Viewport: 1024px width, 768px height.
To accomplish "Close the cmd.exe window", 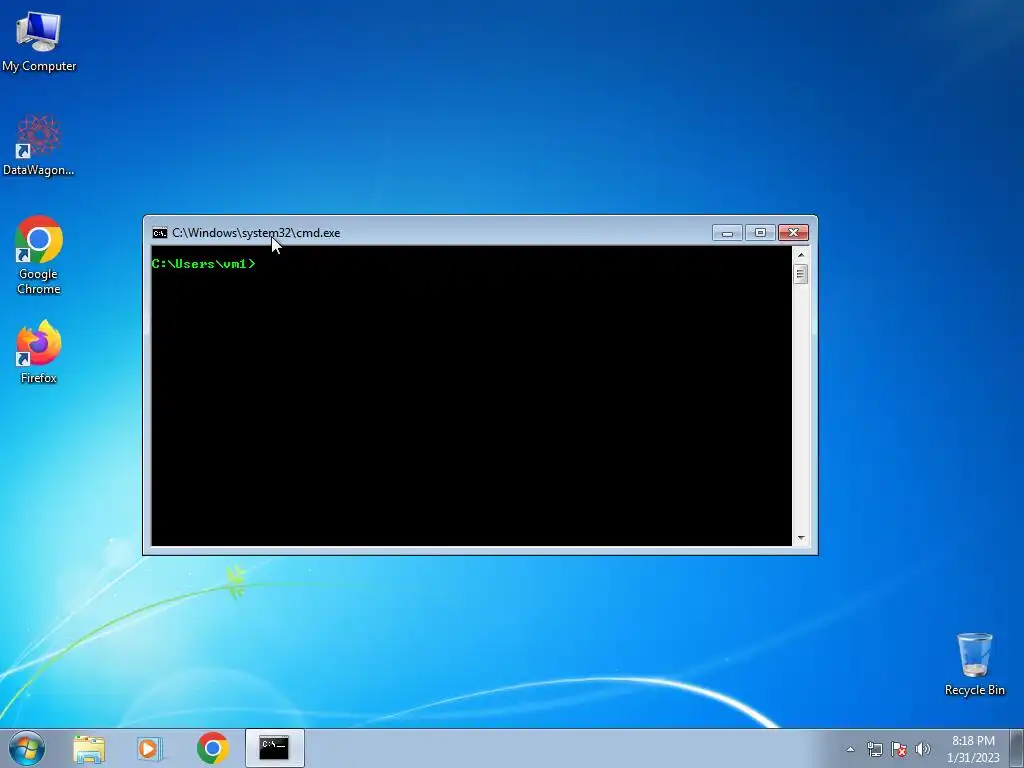I will click(793, 233).
